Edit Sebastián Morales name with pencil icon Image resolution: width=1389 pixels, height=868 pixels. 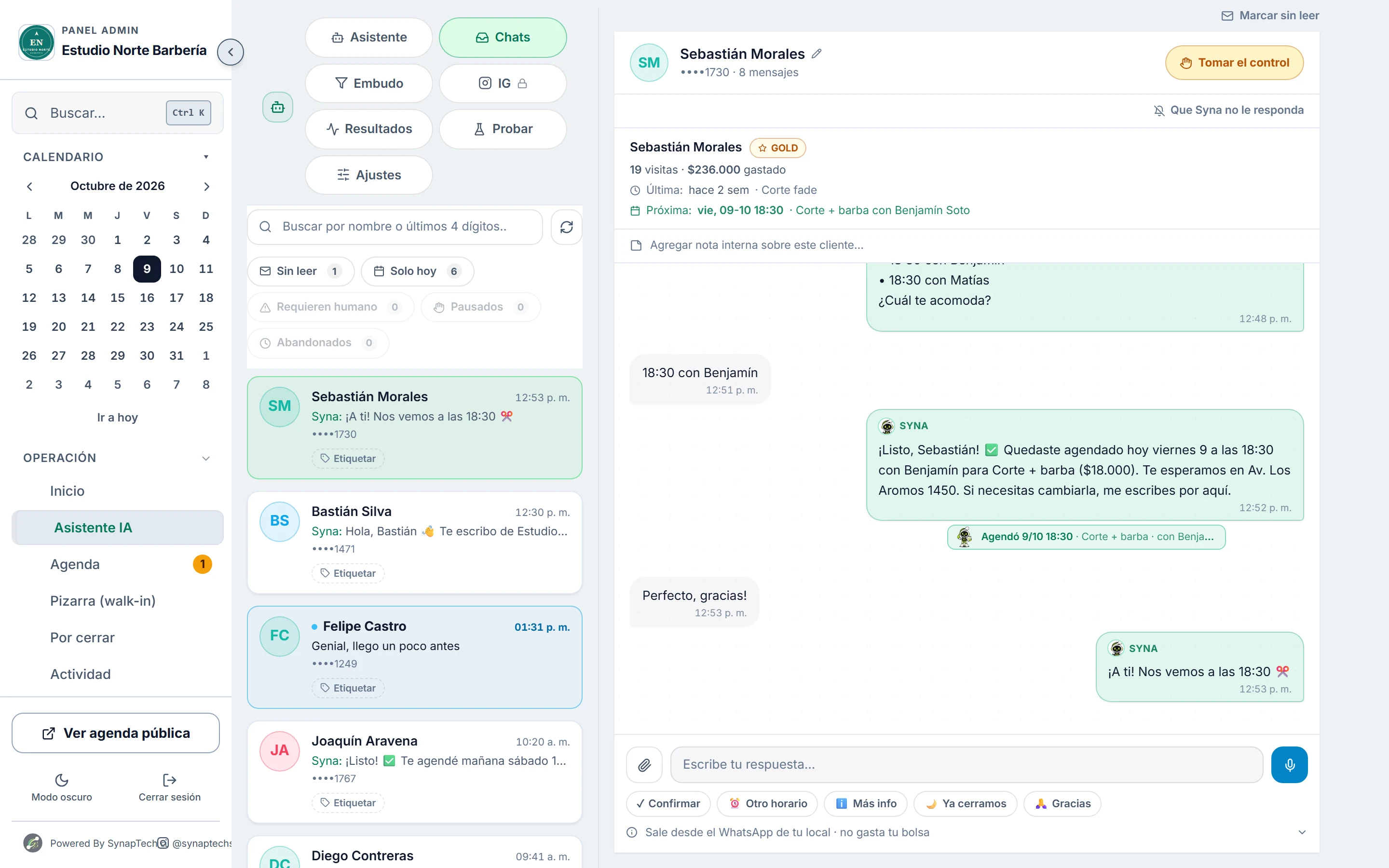pyautogui.click(x=816, y=54)
